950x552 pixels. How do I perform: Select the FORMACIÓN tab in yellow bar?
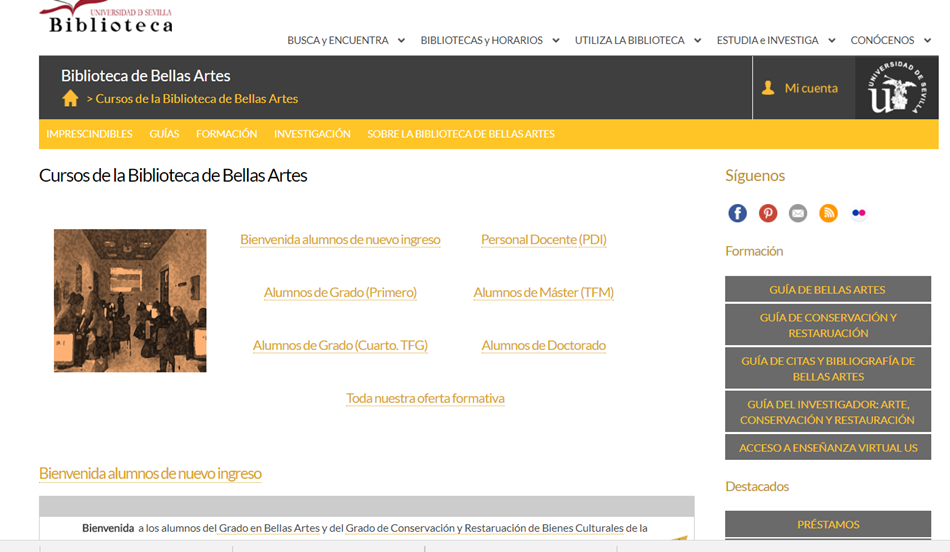pyautogui.click(x=227, y=134)
